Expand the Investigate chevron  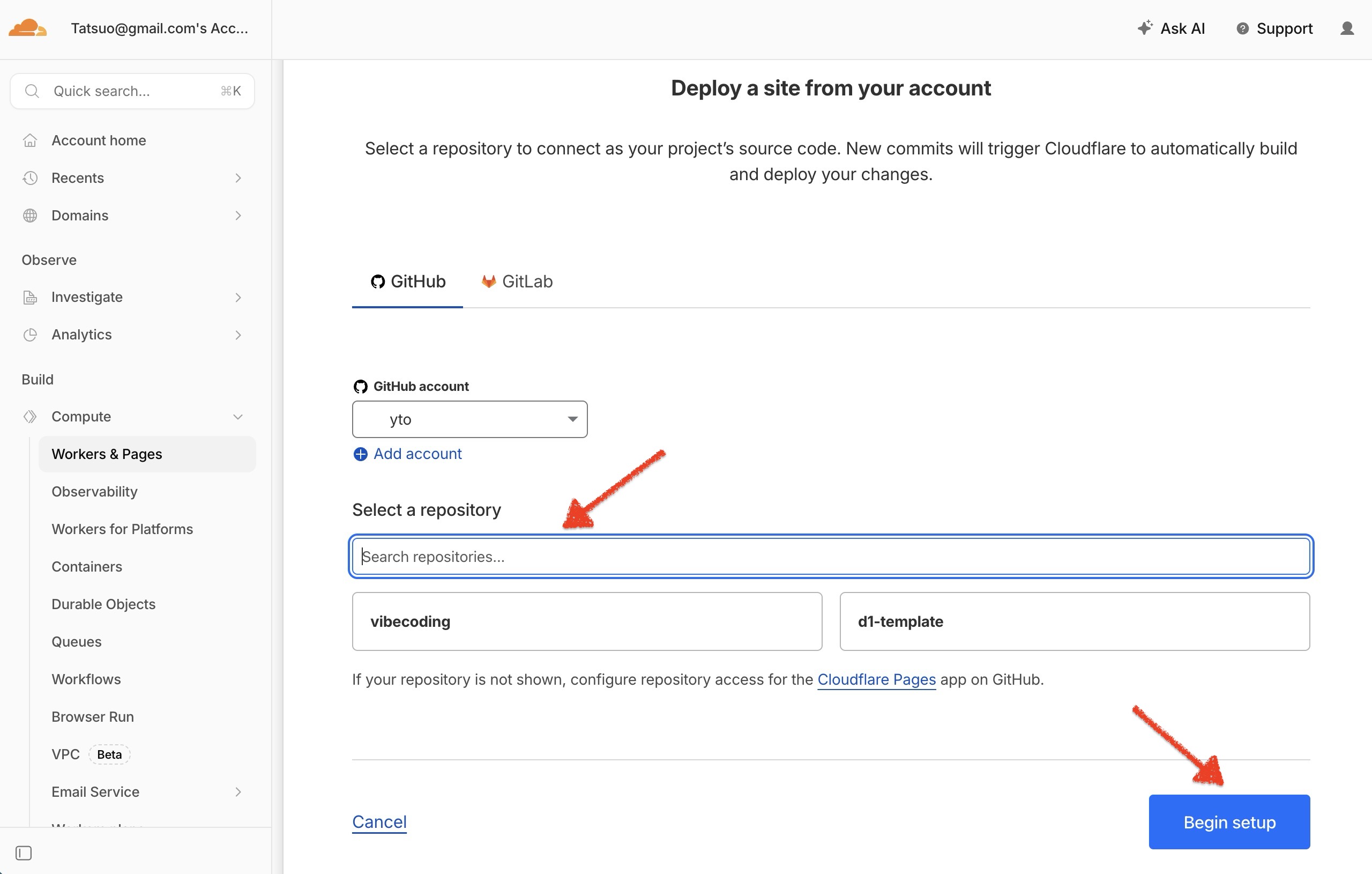[x=238, y=297]
